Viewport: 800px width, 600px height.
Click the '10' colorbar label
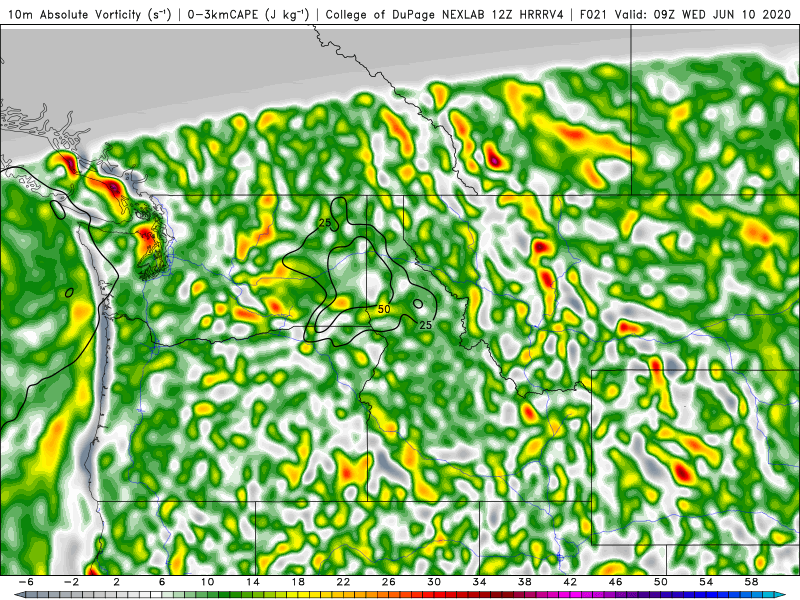(x=207, y=582)
